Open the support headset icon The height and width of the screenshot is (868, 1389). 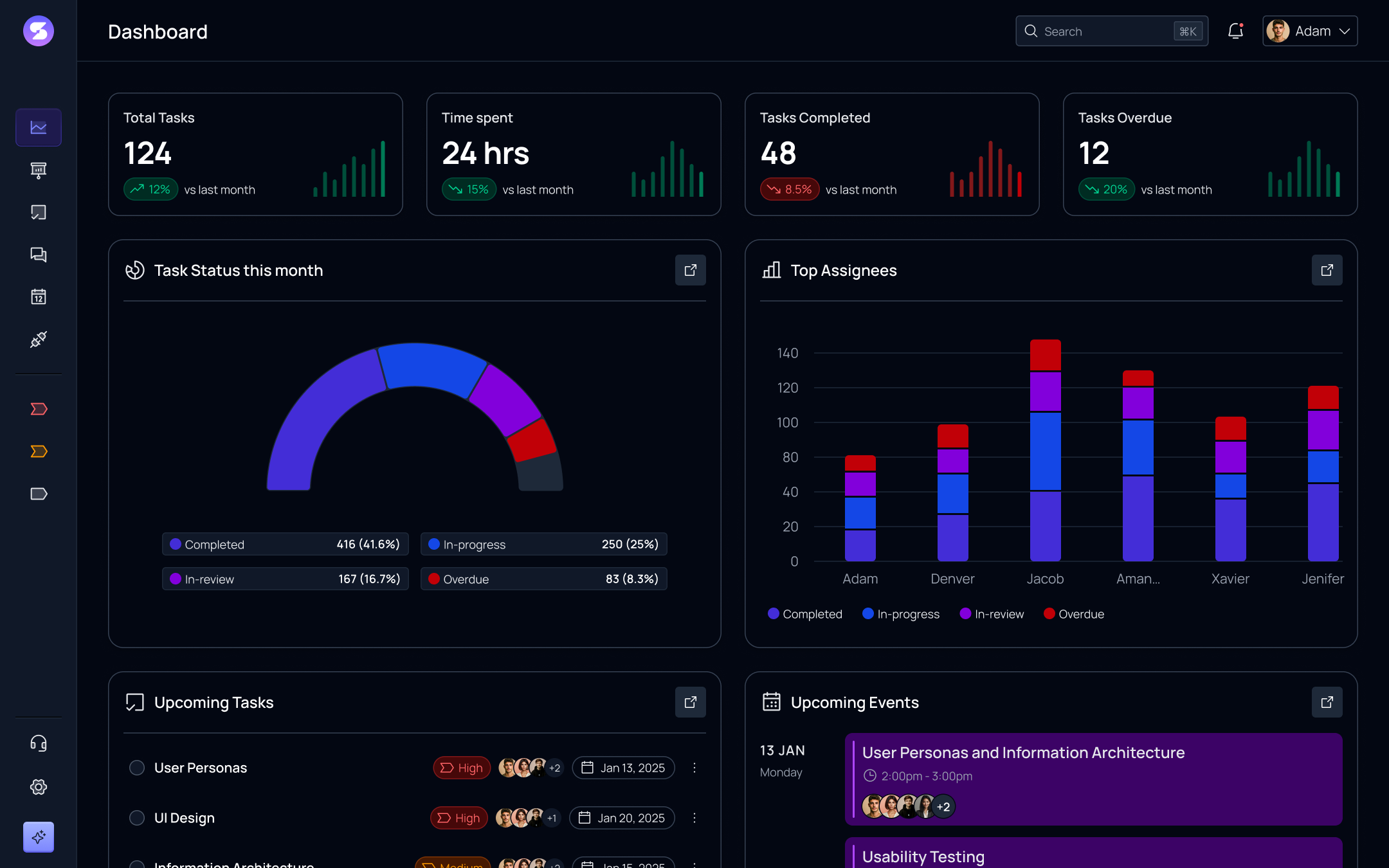coord(39,743)
